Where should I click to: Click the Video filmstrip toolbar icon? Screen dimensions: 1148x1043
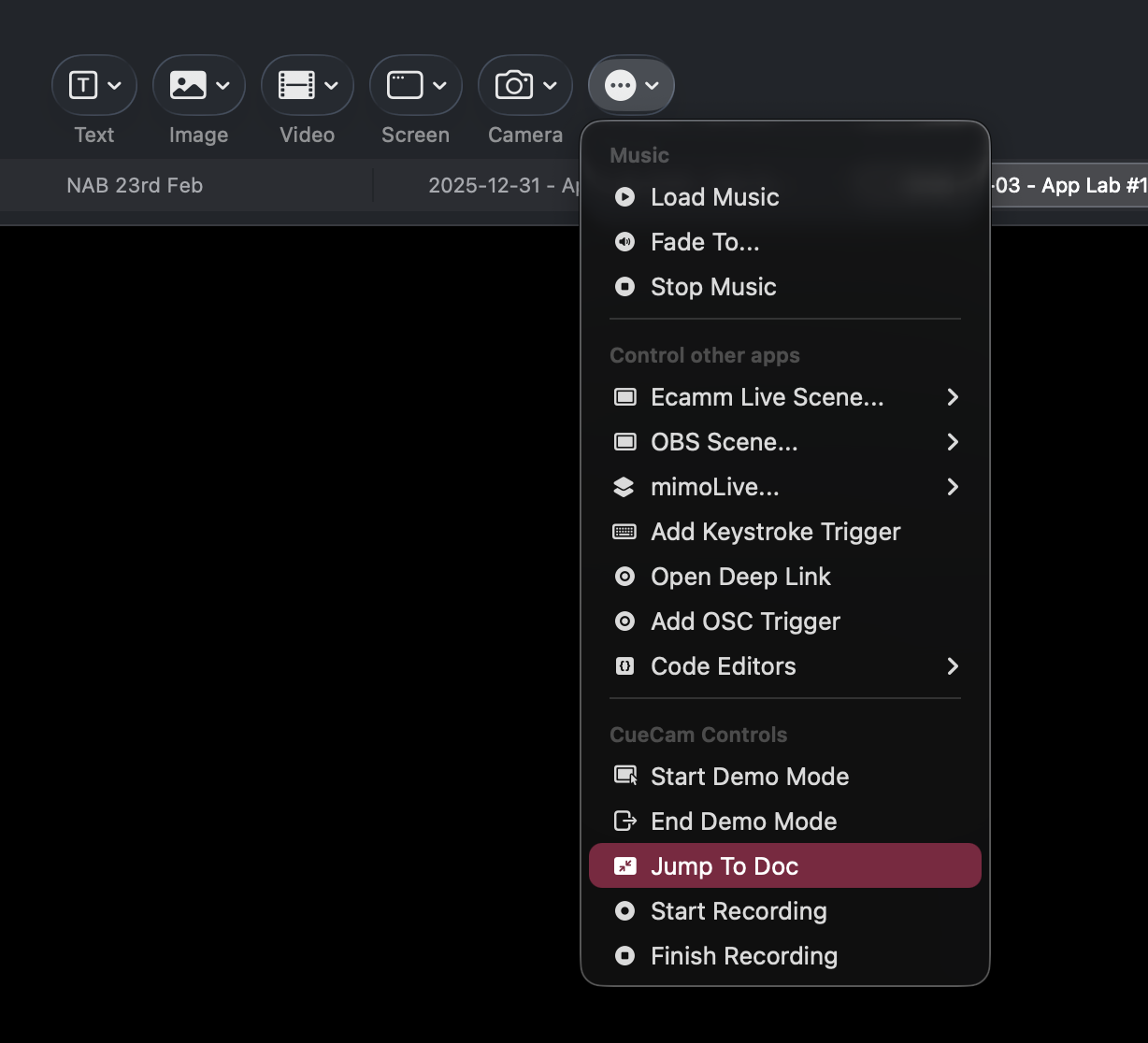tap(296, 86)
